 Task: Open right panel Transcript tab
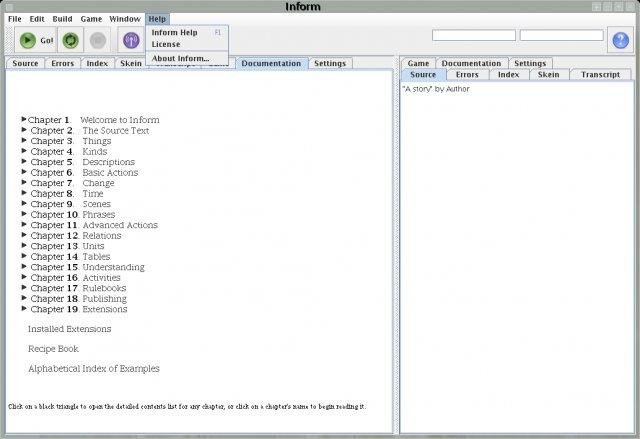[x=600, y=75]
